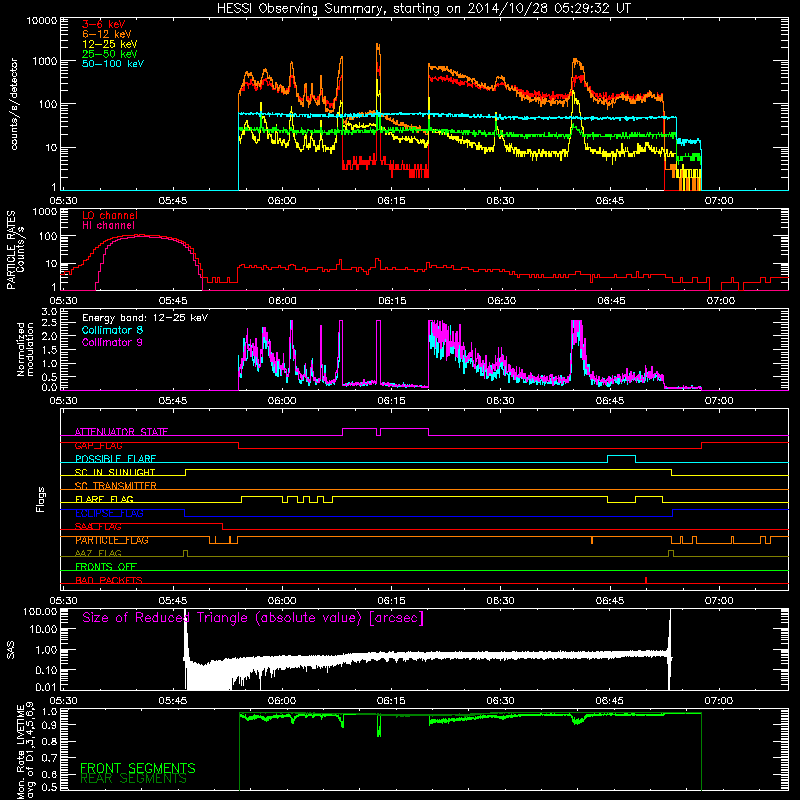Viewport: 800px width, 800px height.
Task: Select the REAR SEGMENTS legend label
Action: click(x=134, y=779)
